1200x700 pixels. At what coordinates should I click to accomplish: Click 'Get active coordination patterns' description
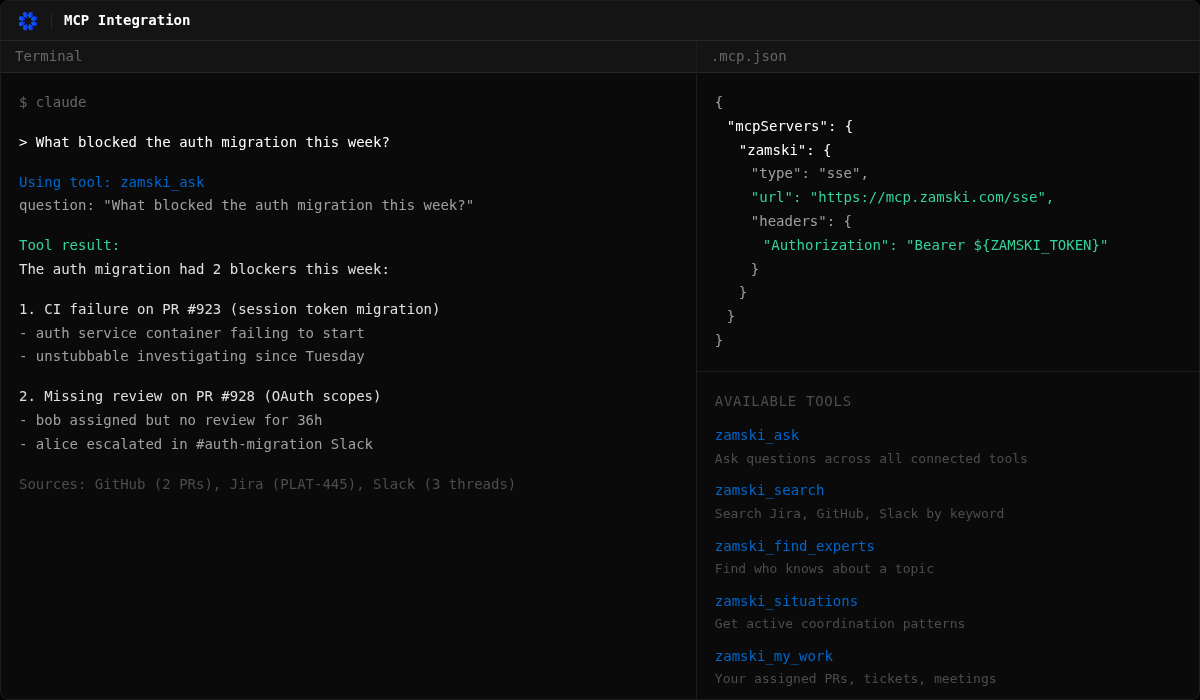click(840, 624)
